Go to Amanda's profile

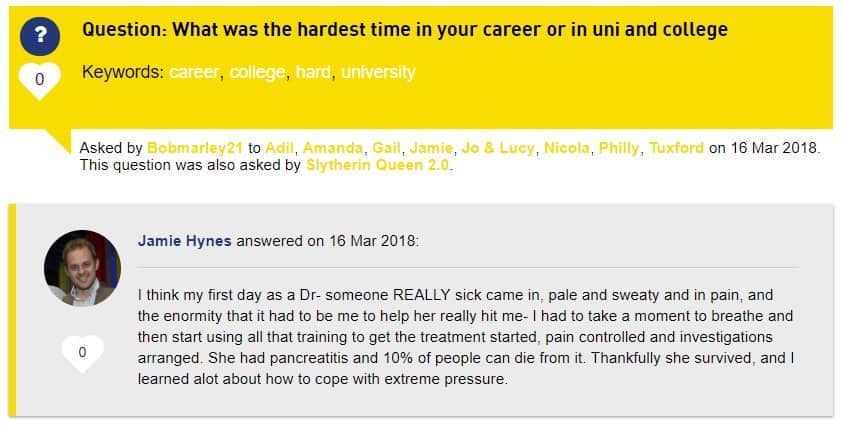pos(333,148)
